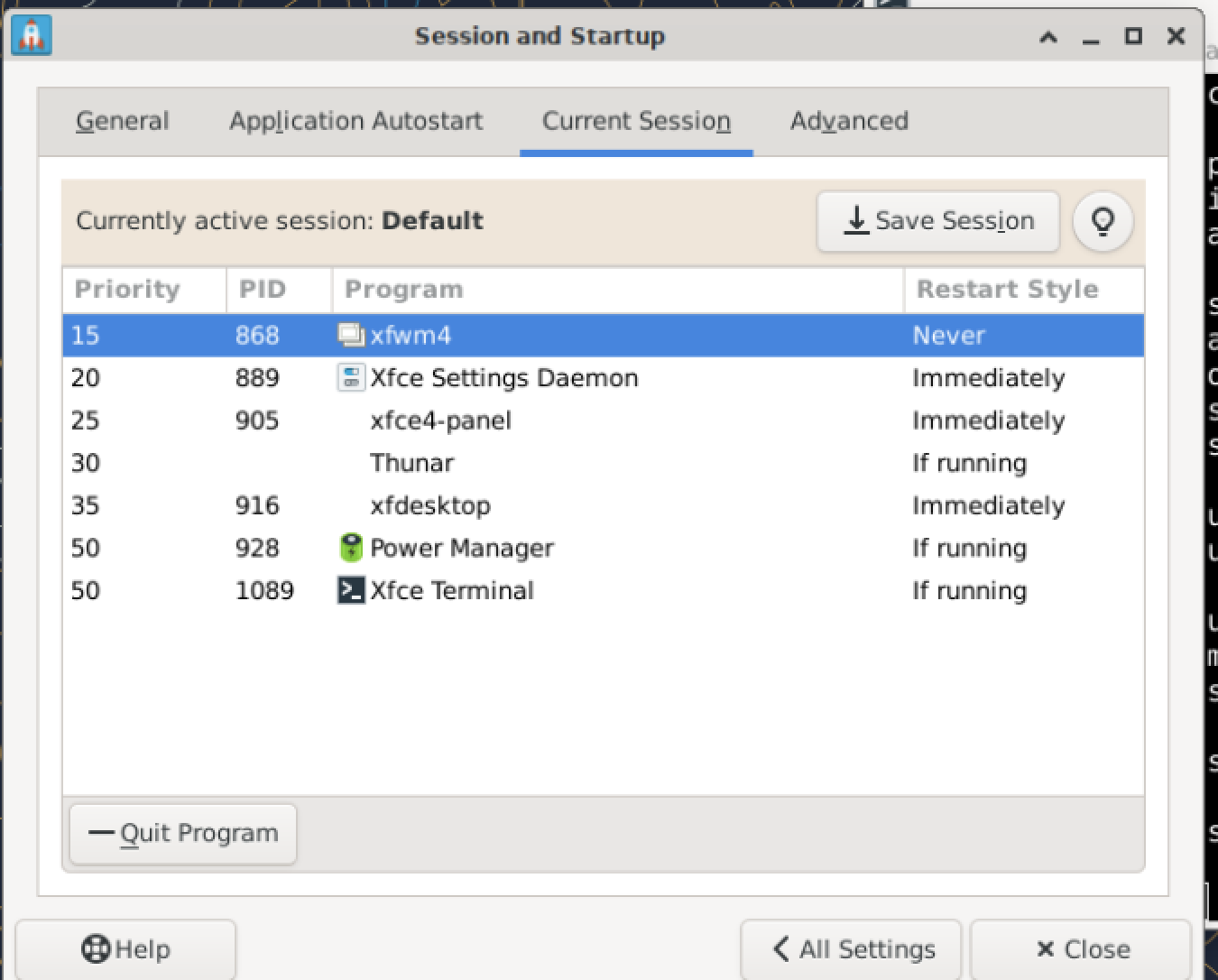Open the Application Autostart tab

tap(355, 121)
